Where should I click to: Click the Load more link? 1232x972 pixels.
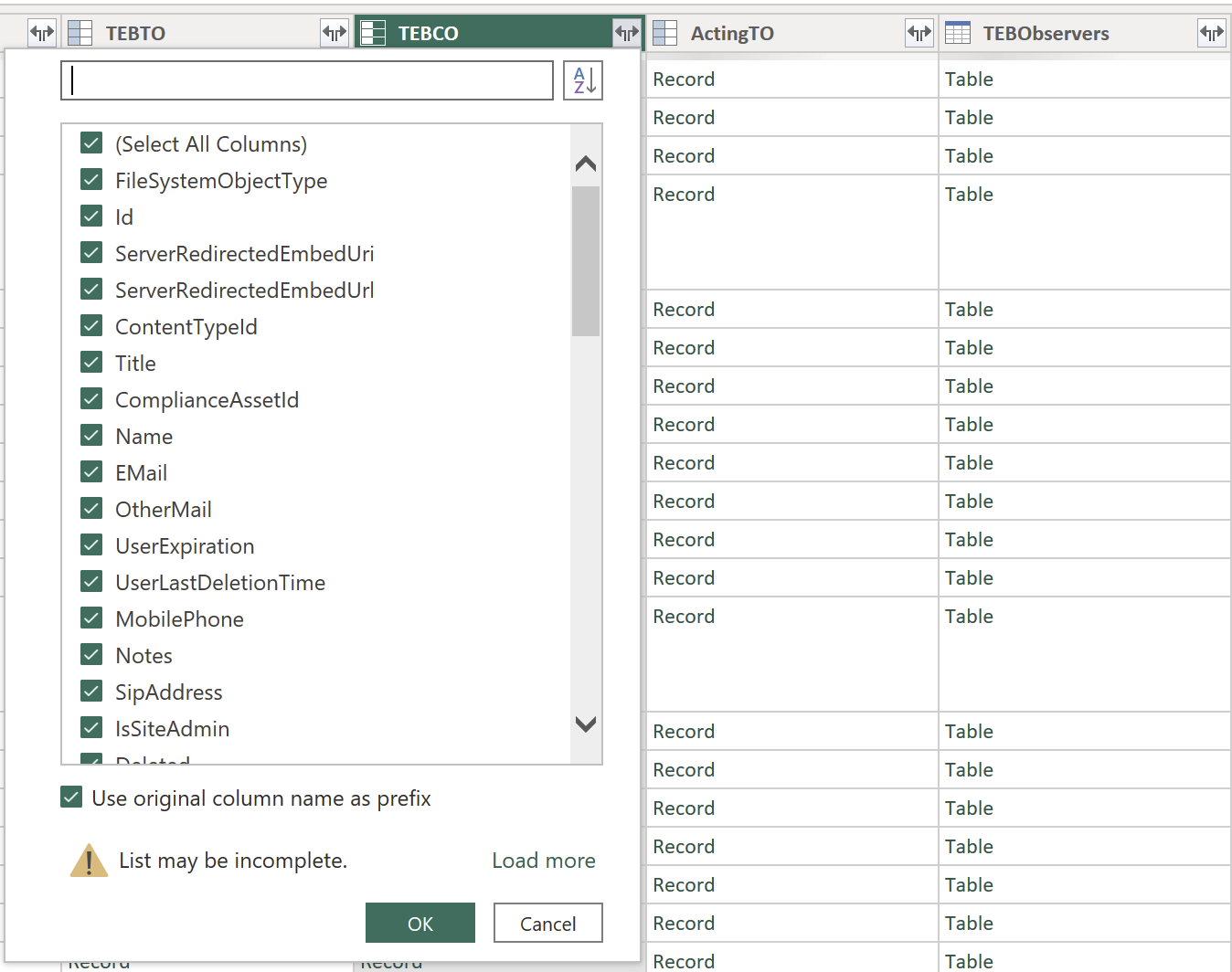(x=544, y=861)
